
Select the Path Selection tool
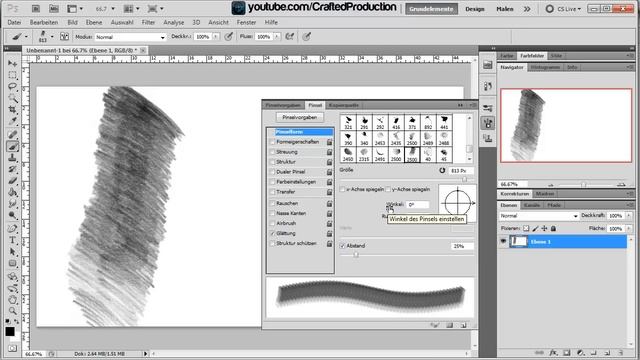click(12, 251)
